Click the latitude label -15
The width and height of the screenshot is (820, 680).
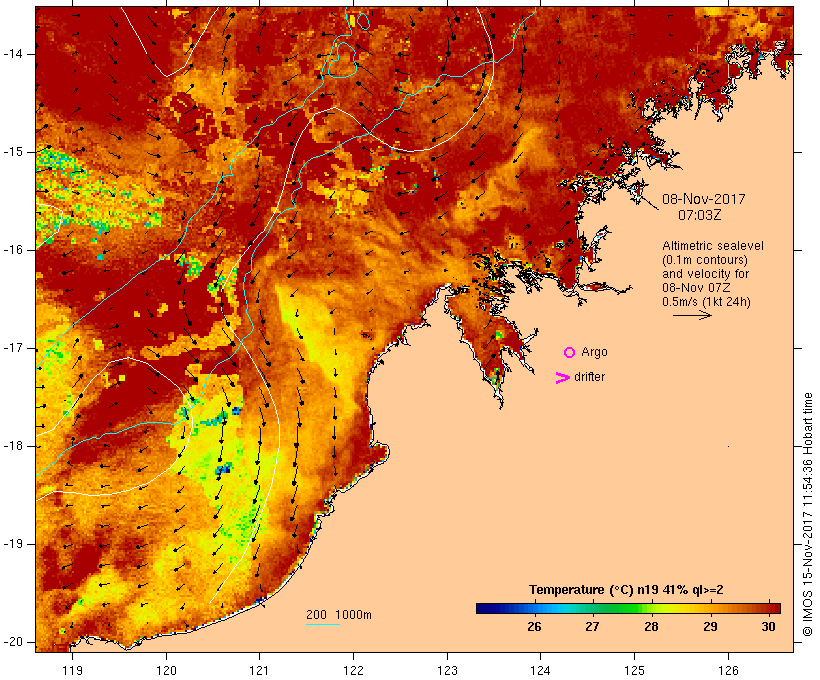click(13, 152)
